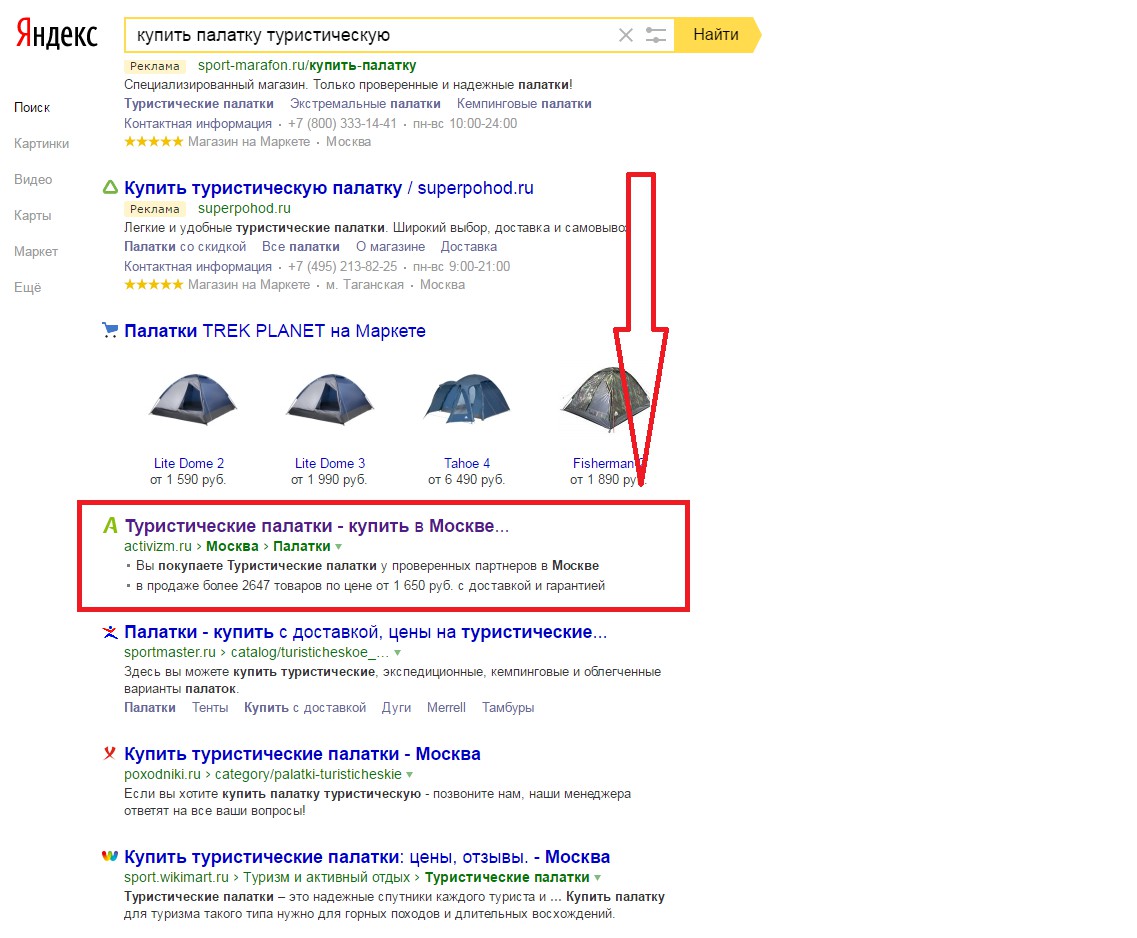Open Тамбуры sitelink under sportmaster
1137x938 pixels.
click(x=508, y=707)
